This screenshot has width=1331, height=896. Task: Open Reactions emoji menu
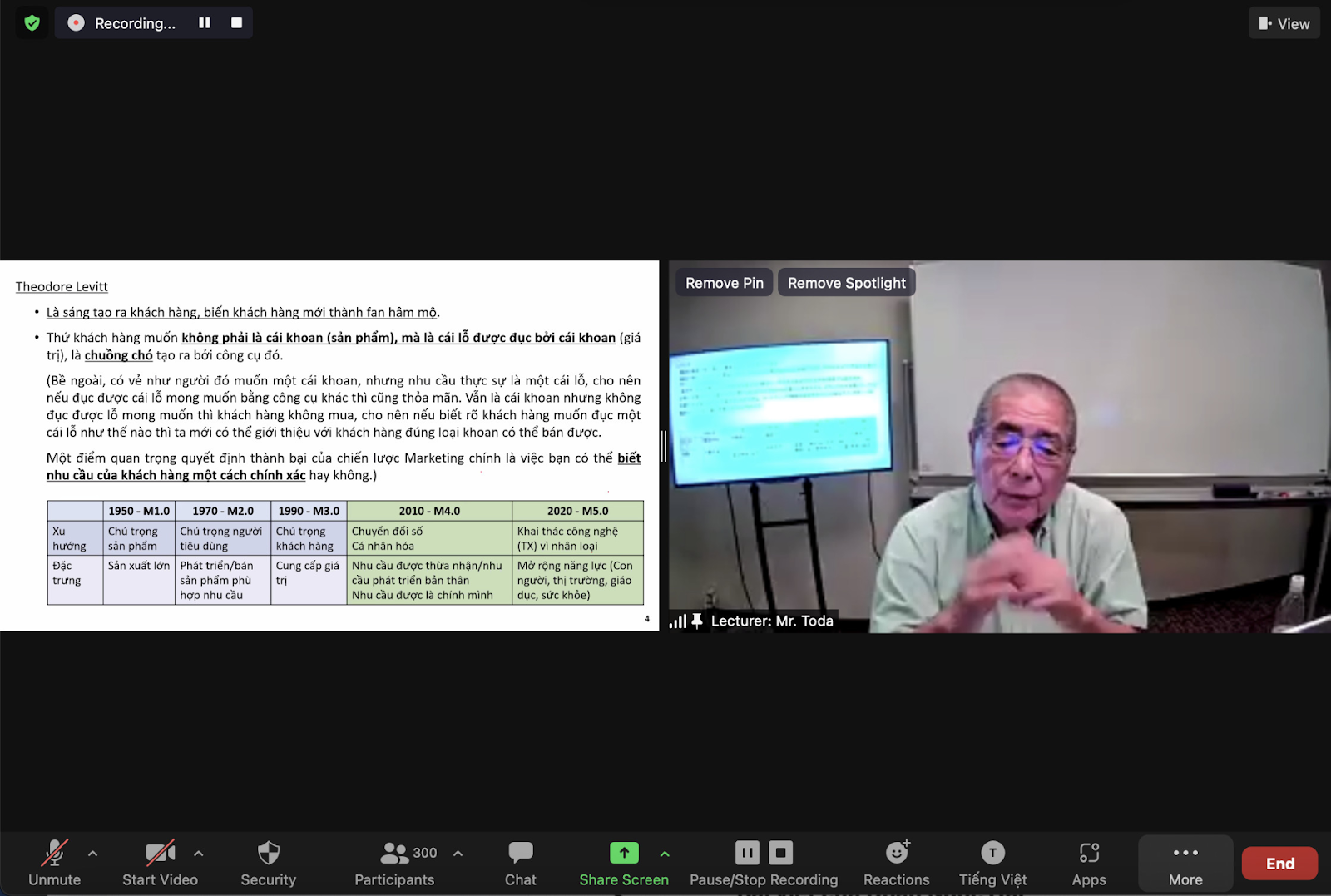(x=897, y=864)
